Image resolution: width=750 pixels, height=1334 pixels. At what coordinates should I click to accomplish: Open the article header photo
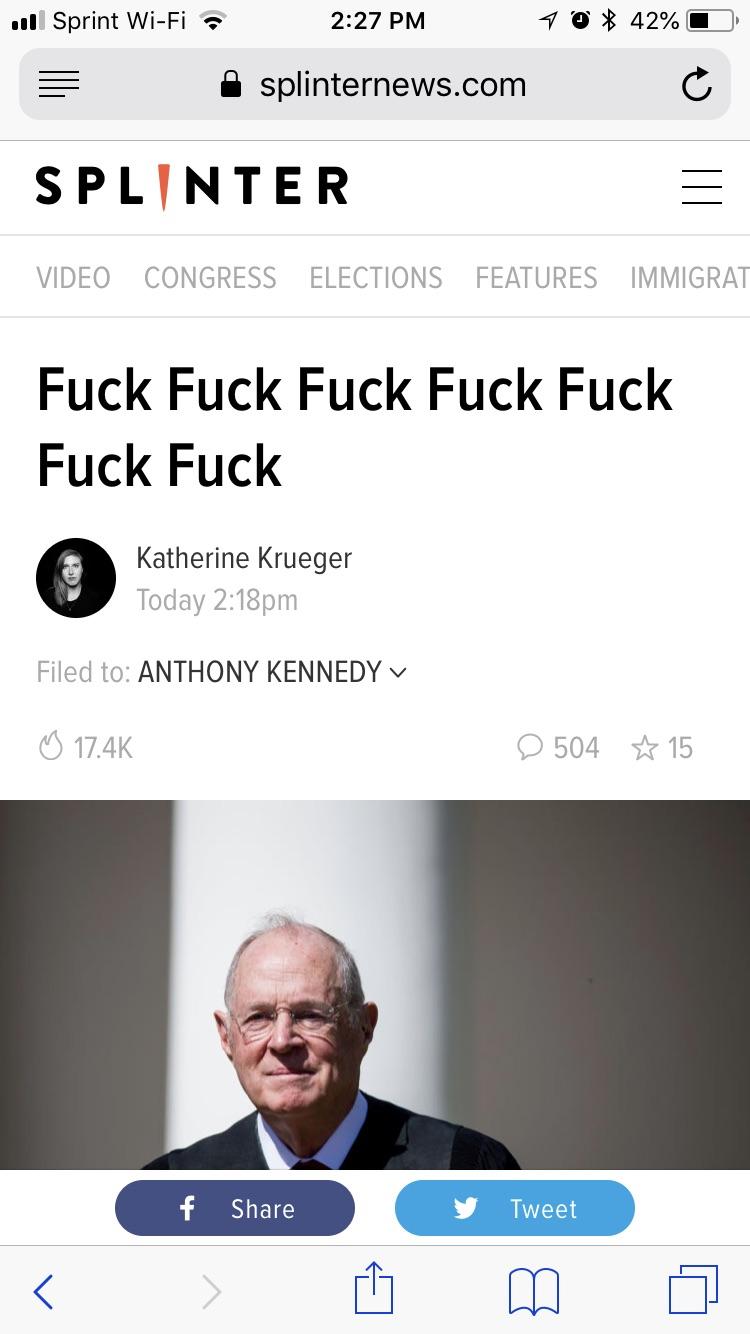click(375, 985)
